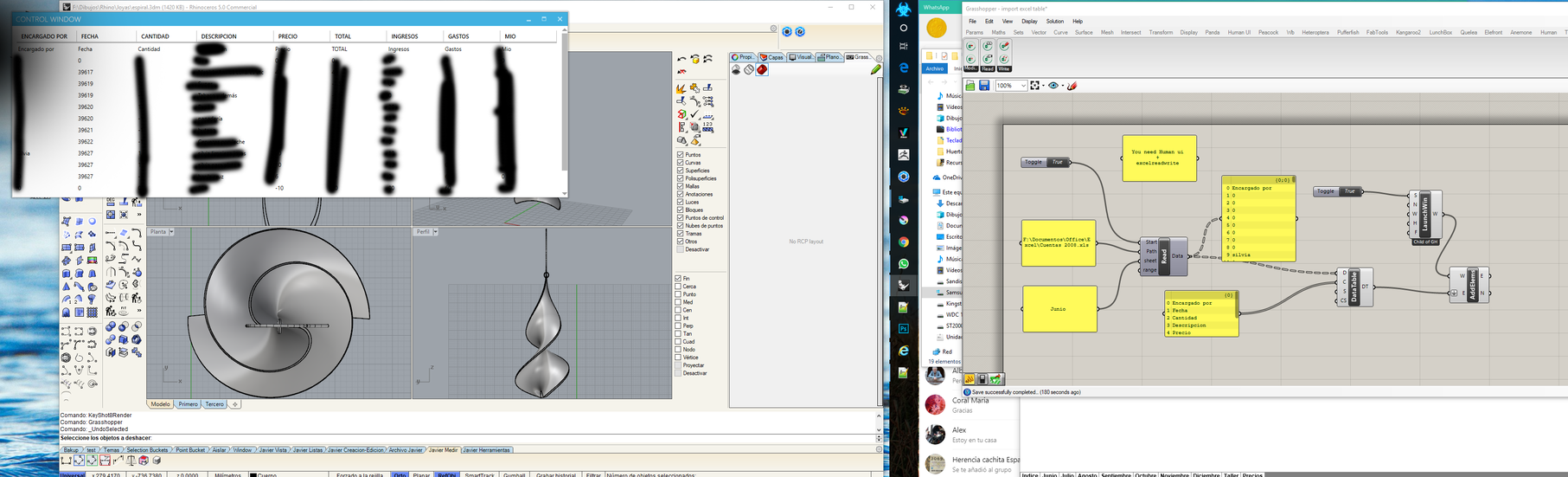Uncheck the Curvas selection filter
Screen dimensions: 1568x477
coord(680,163)
